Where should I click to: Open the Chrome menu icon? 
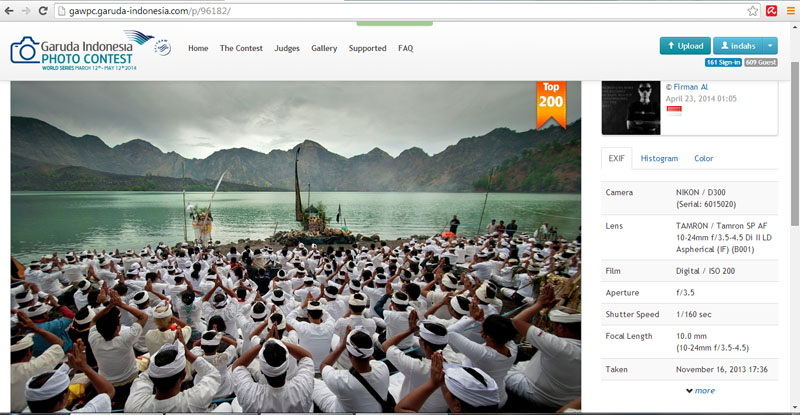(x=790, y=11)
